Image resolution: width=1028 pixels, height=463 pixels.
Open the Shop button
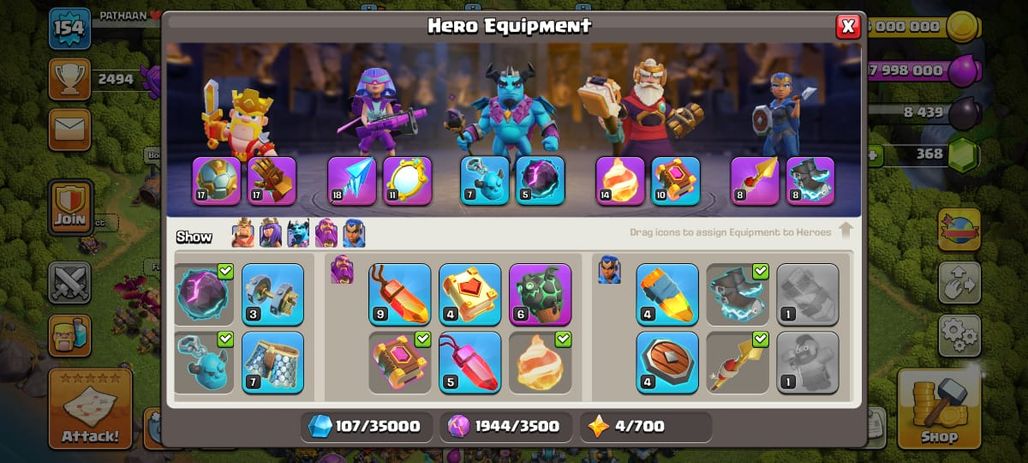point(939,409)
